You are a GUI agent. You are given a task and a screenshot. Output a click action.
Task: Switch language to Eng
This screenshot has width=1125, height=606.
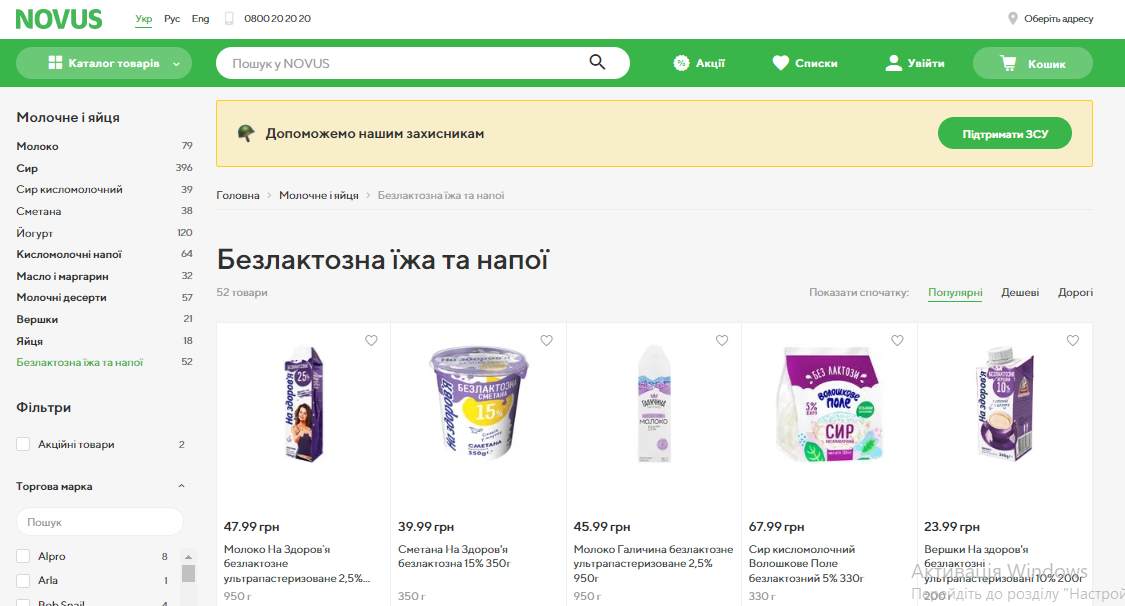tap(200, 19)
